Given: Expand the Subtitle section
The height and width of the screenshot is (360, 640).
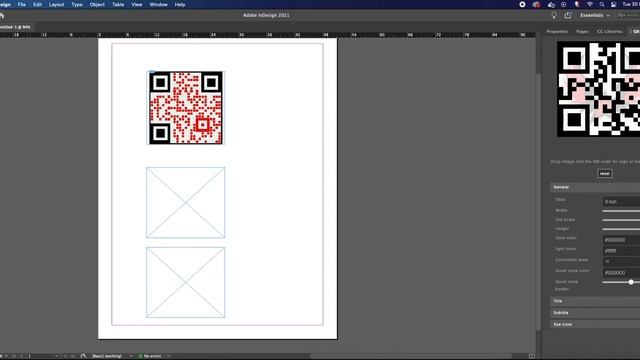Looking at the screenshot, I should point(595,313).
